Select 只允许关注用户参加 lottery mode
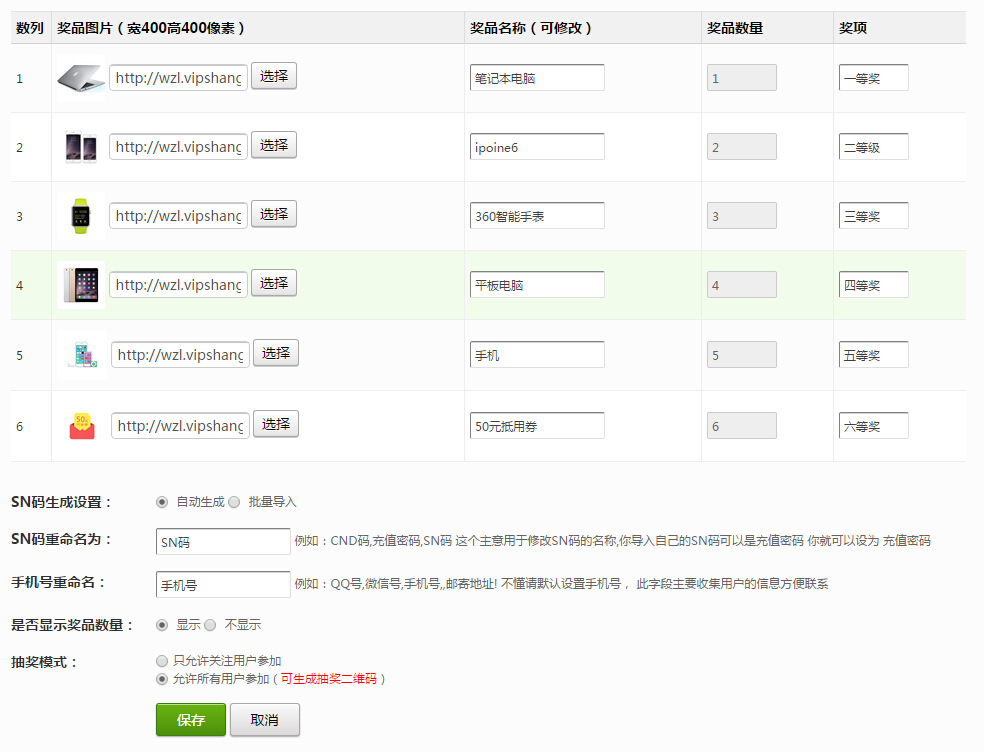 [x=162, y=661]
